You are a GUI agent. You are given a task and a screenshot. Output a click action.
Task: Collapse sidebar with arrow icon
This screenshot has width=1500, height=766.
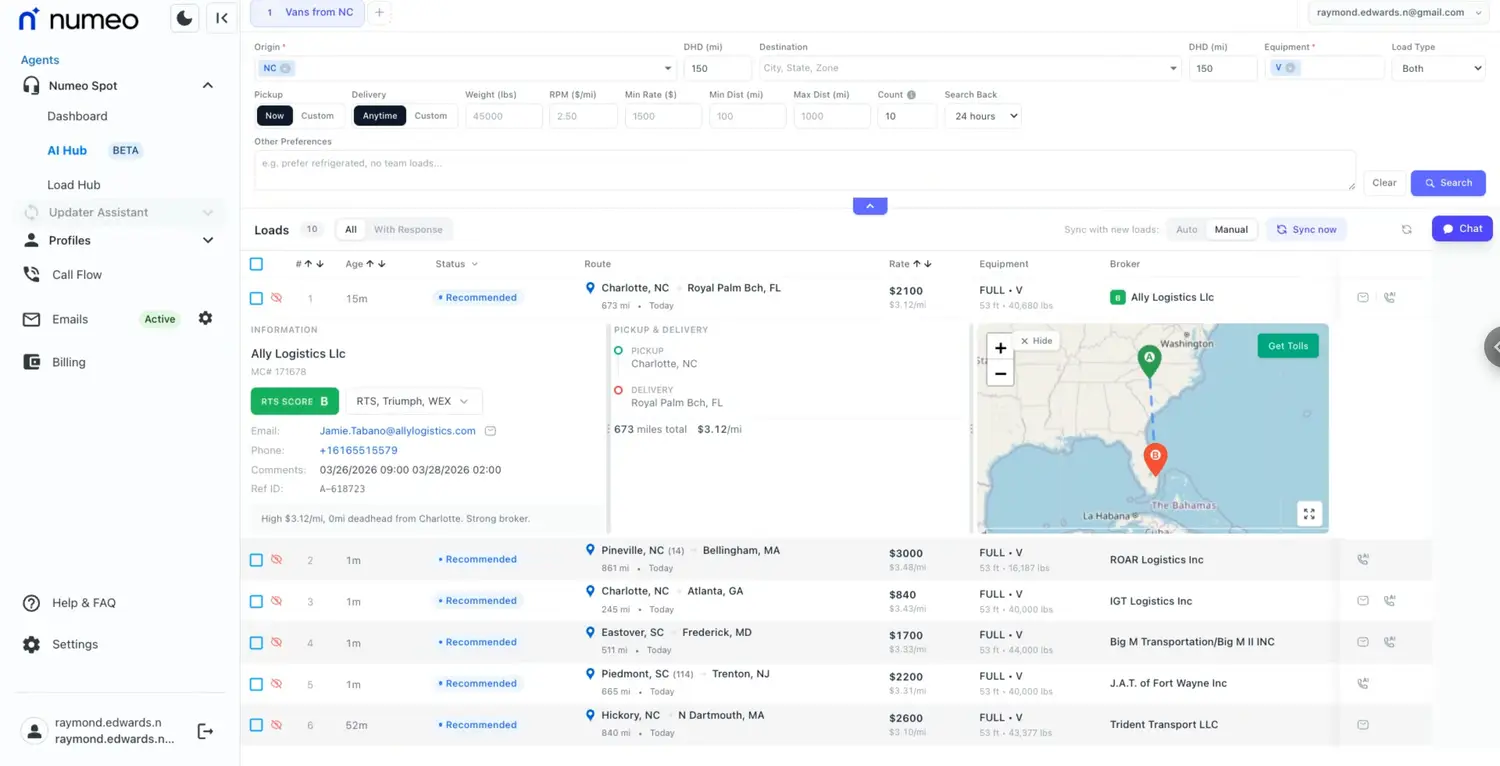pos(222,18)
